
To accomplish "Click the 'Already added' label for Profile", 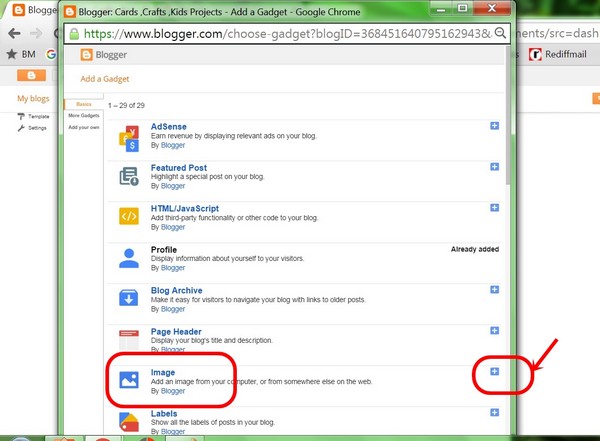I will coord(475,249).
